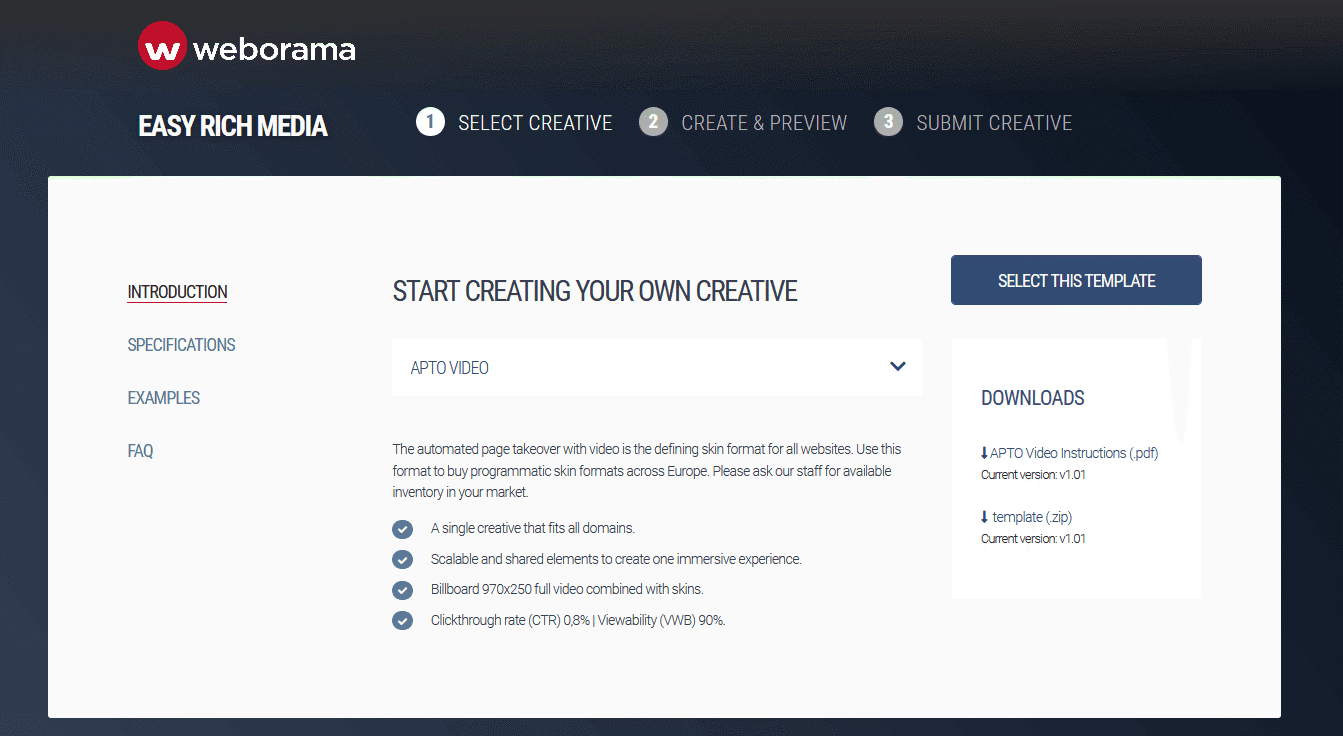1343x736 pixels.
Task: Click the step 2 number circle
Action: 653,122
